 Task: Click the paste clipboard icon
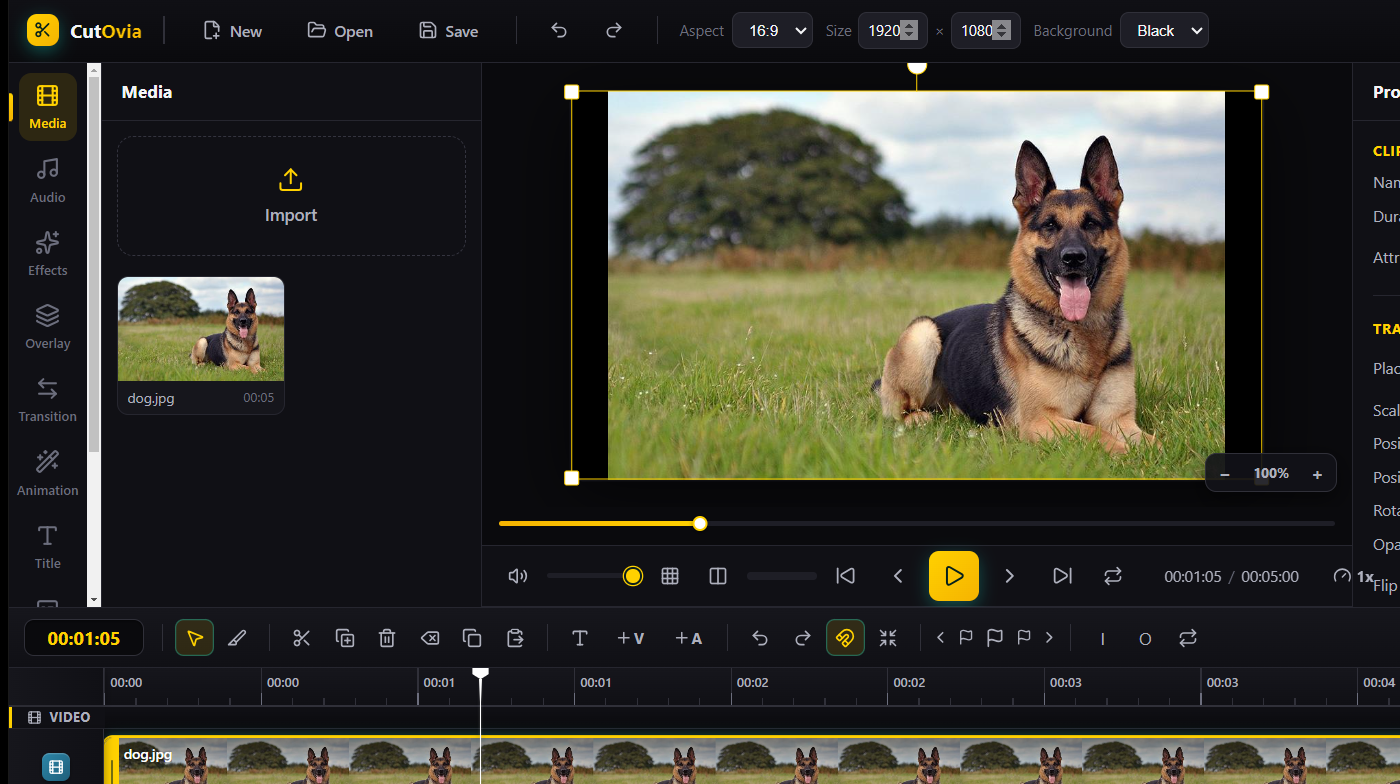[x=515, y=638]
